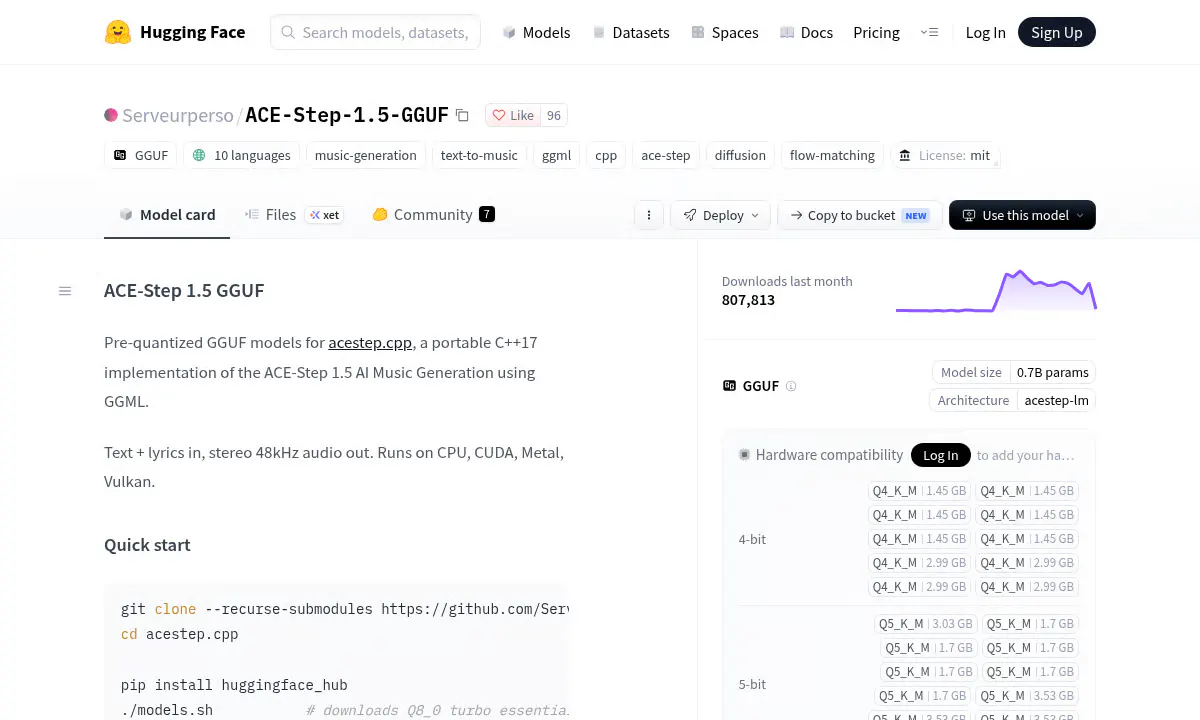
Task: Select the GGUF tag
Action: tap(141, 155)
